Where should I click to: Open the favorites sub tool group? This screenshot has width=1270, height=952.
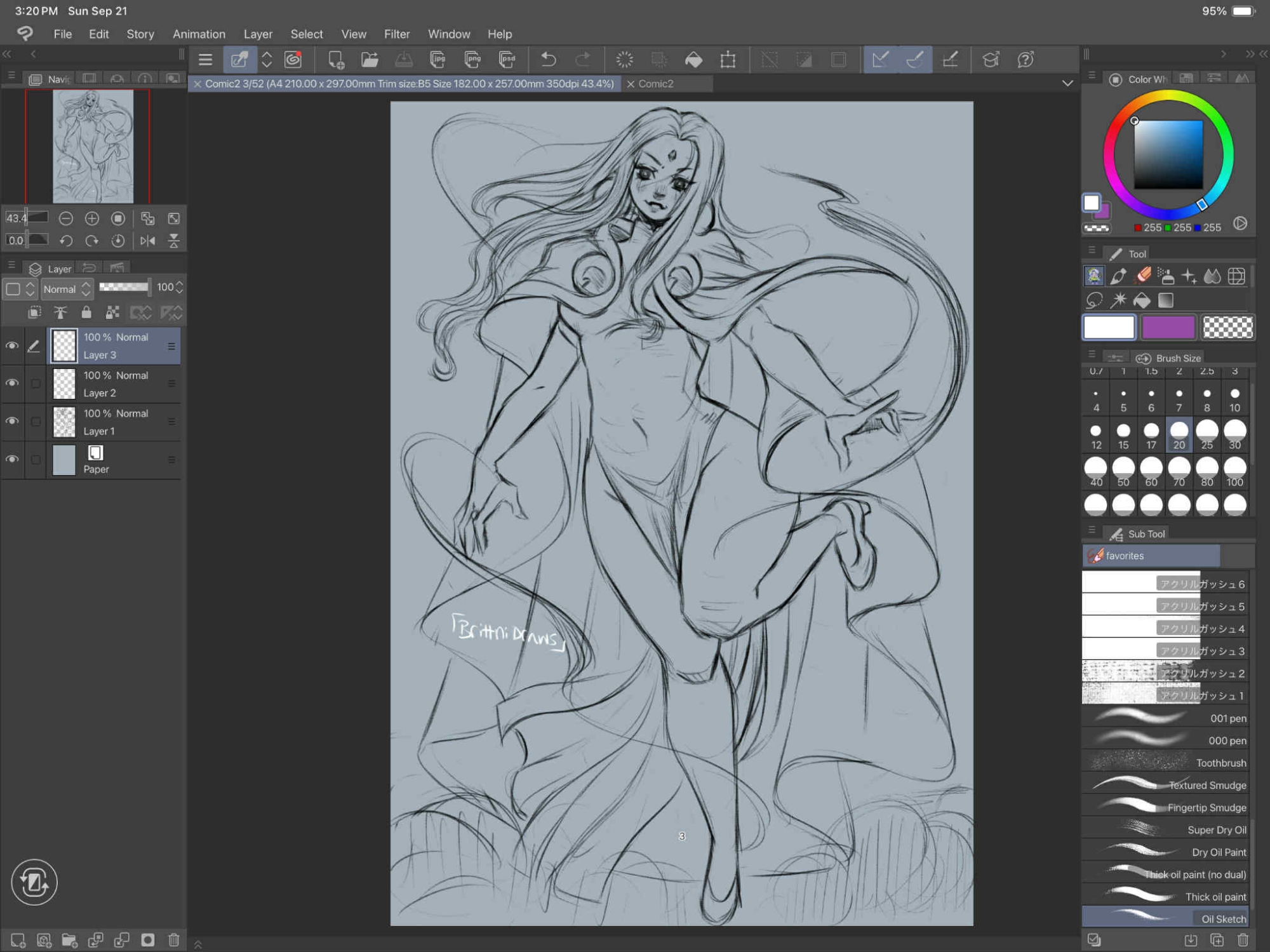[x=1151, y=556]
